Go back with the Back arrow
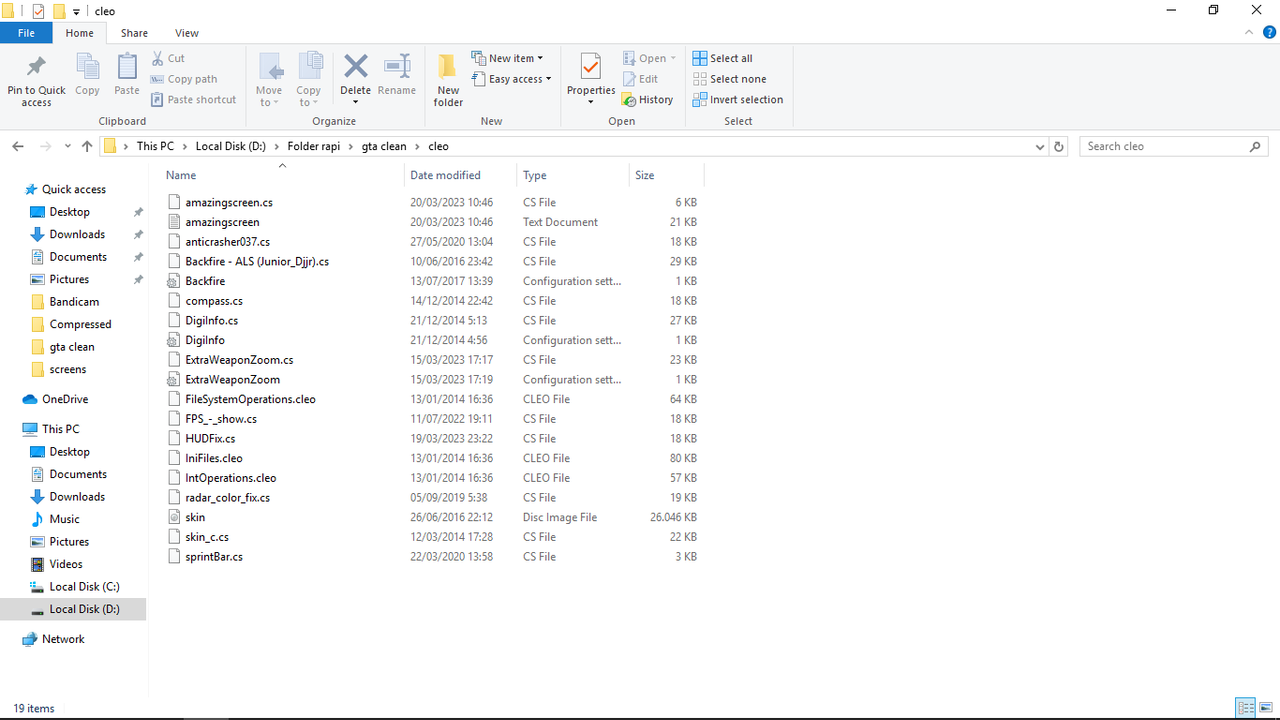The image size is (1280, 720). point(18,146)
